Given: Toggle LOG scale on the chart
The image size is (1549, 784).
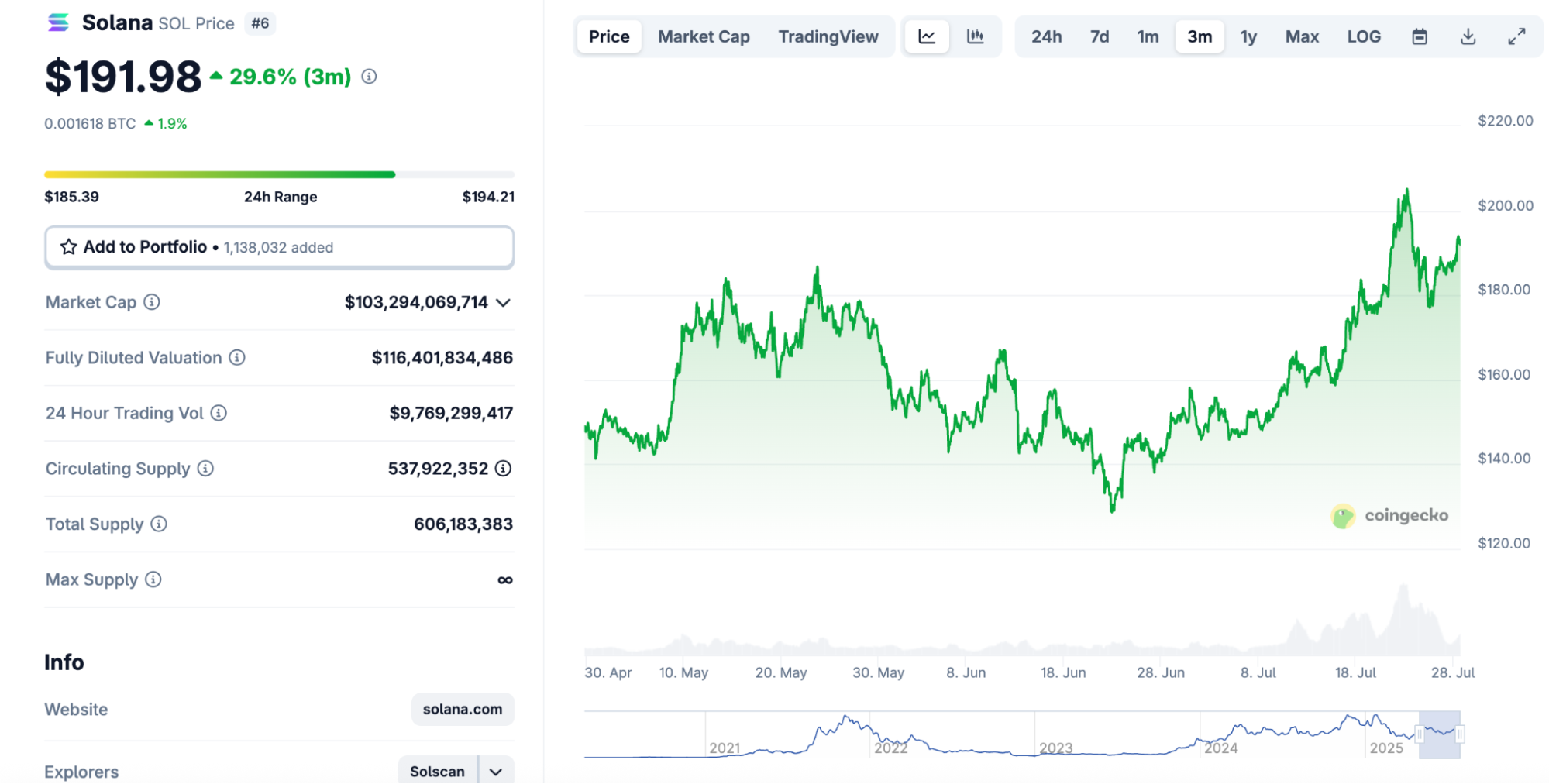Looking at the screenshot, I should [1363, 36].
